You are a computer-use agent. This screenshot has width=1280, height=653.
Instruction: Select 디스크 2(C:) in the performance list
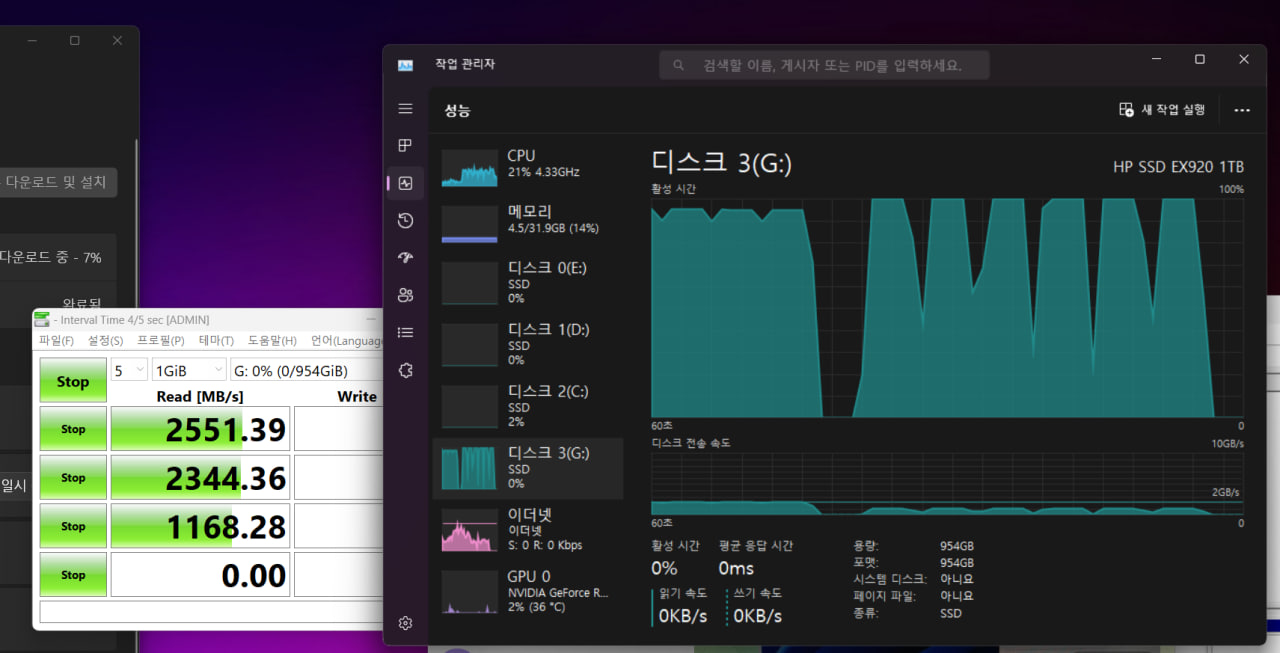click(528, 407)
